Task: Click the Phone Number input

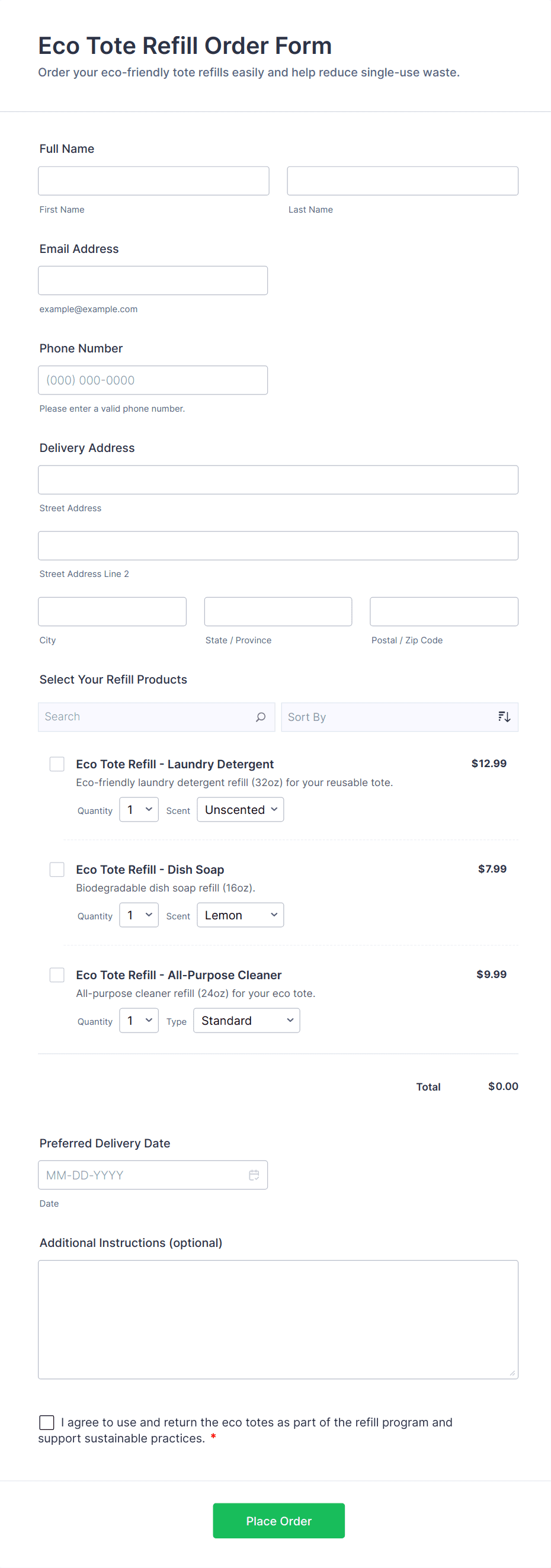Action: tap(153, 380)
